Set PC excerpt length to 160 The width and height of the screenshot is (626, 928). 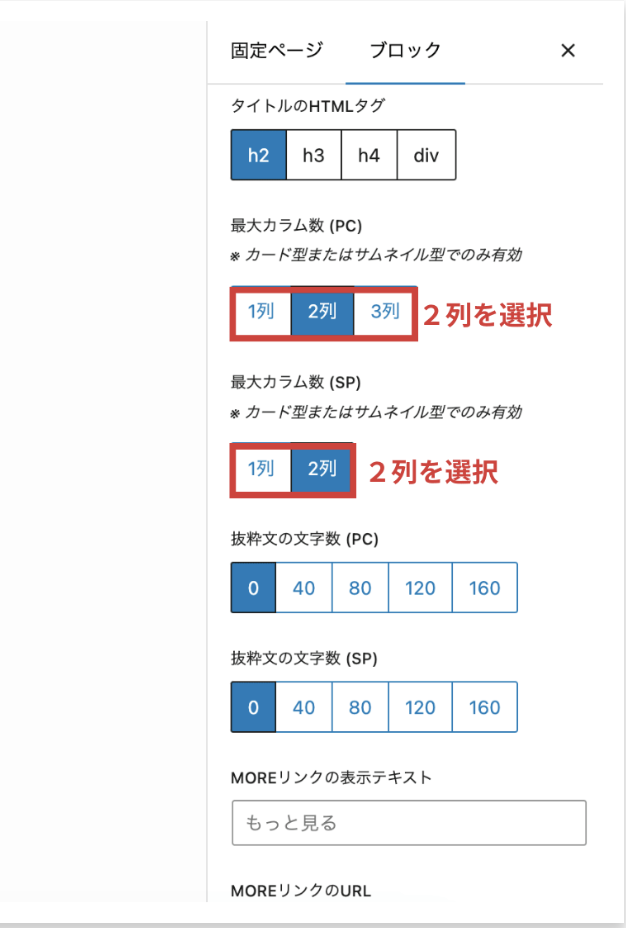tap(484, 588)
